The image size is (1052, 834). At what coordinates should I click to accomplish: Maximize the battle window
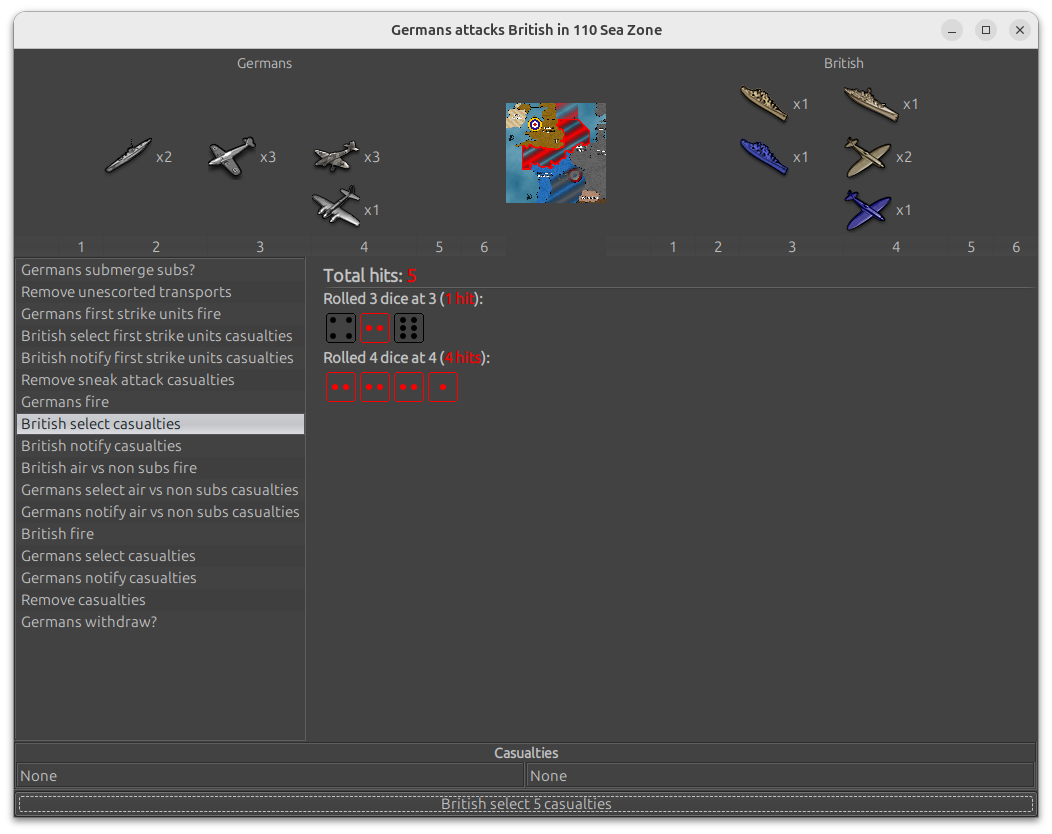pyautogui.click(x=986, y=30)
